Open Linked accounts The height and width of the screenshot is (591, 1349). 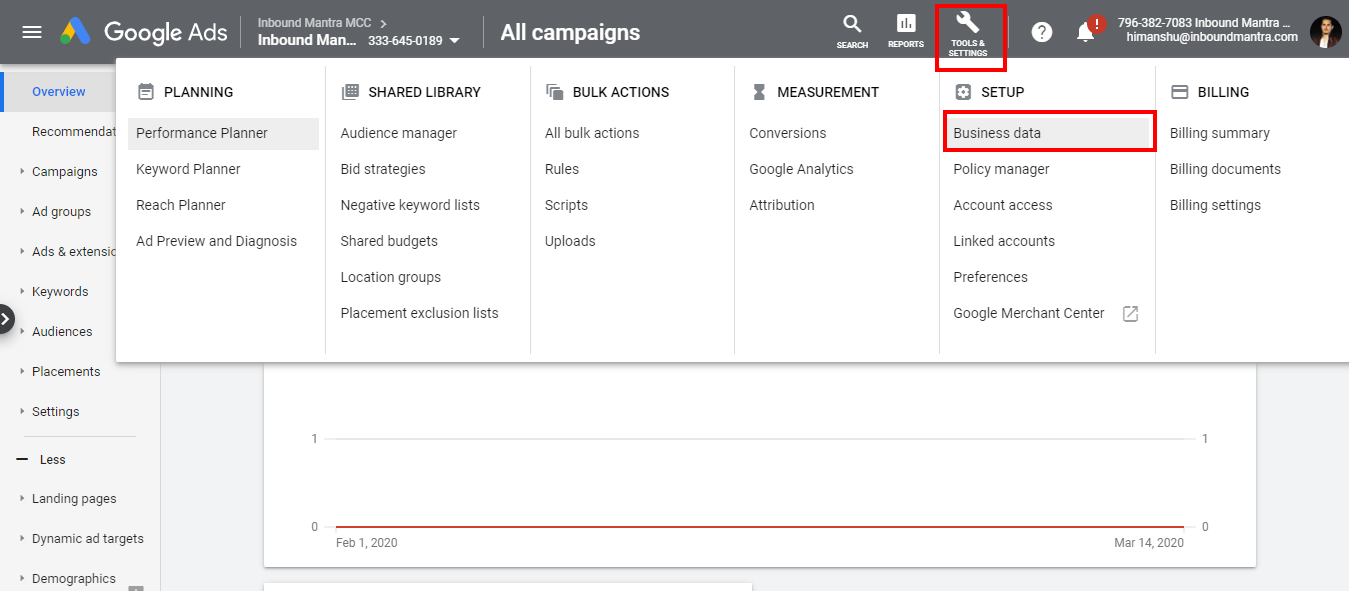tap(1004, 241)
